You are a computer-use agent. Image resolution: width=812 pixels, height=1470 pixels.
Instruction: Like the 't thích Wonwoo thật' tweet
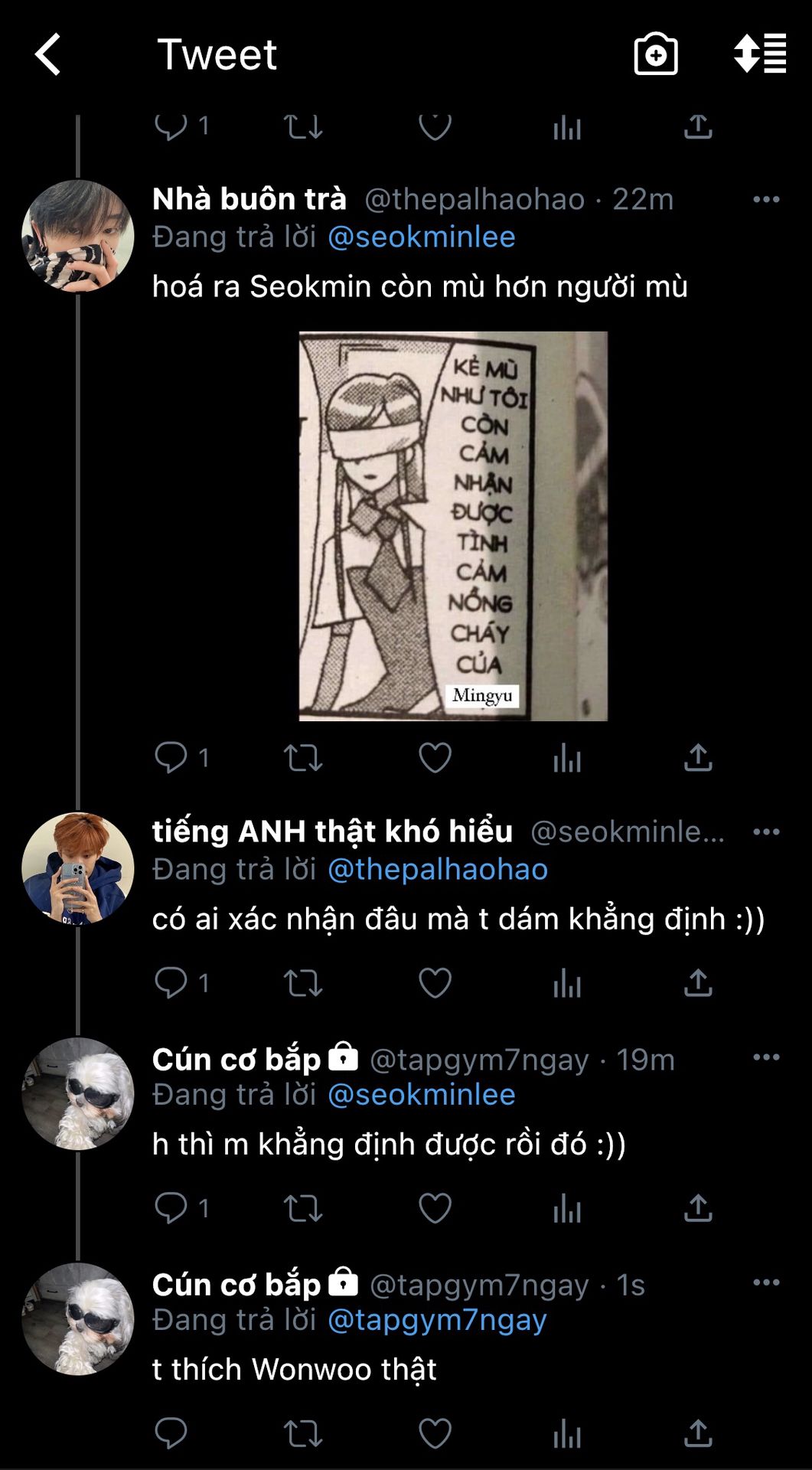(x=435, y=1433)
